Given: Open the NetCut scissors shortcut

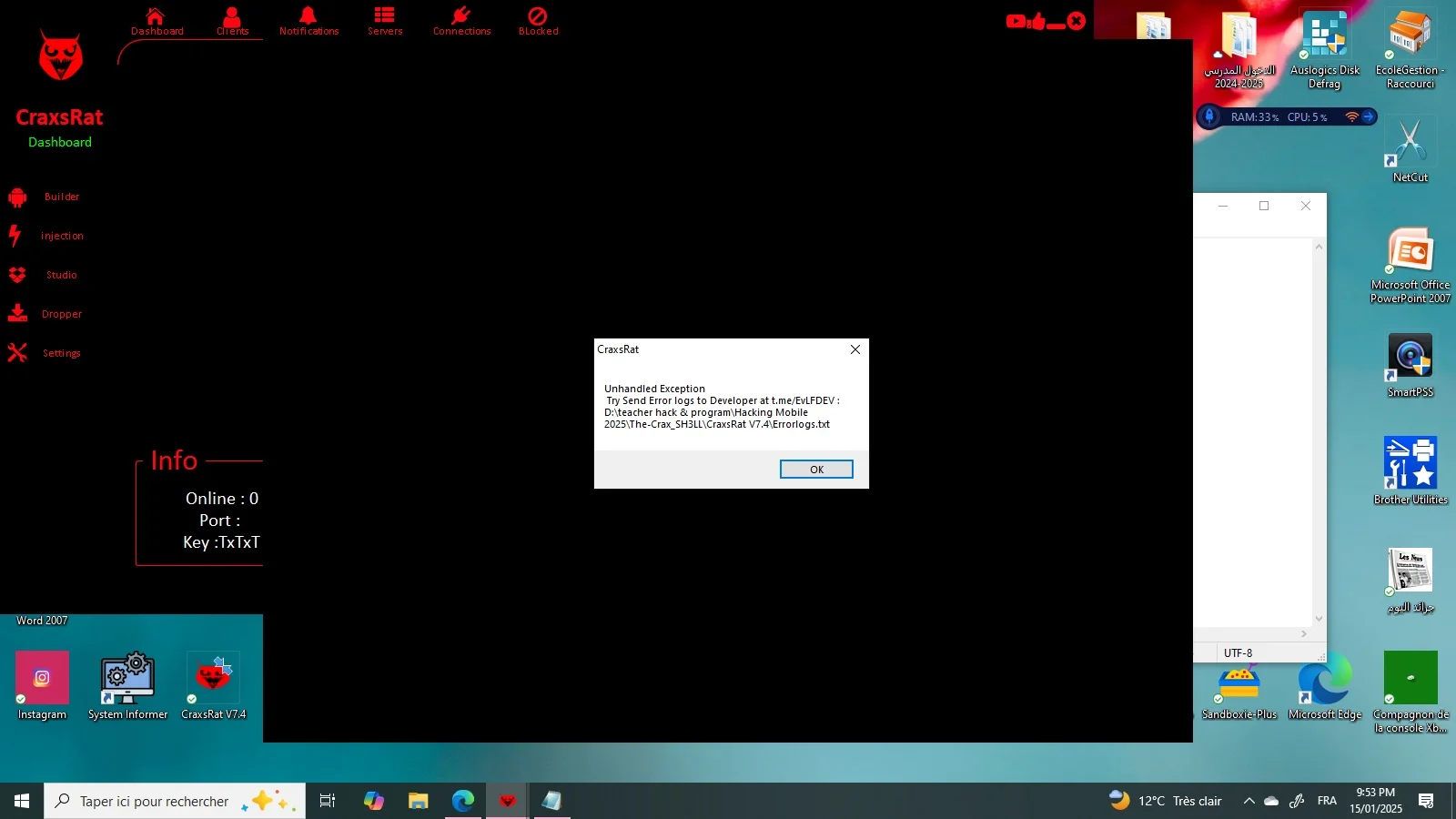Looking at the screenshot, I should coord(1410,150).
